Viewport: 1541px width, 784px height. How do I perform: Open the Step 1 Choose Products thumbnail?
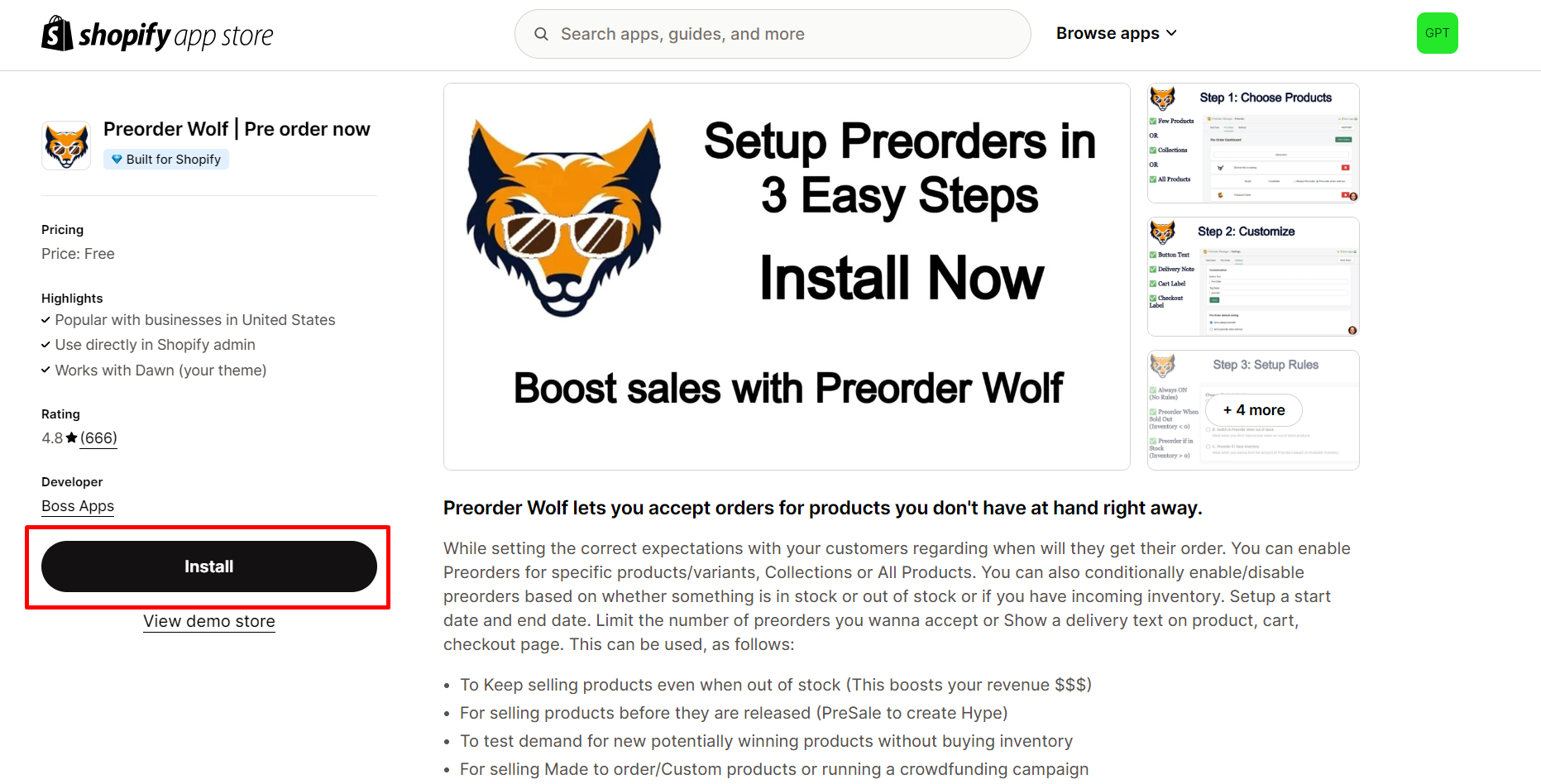pyautogui.click(x=1253, y=143)
